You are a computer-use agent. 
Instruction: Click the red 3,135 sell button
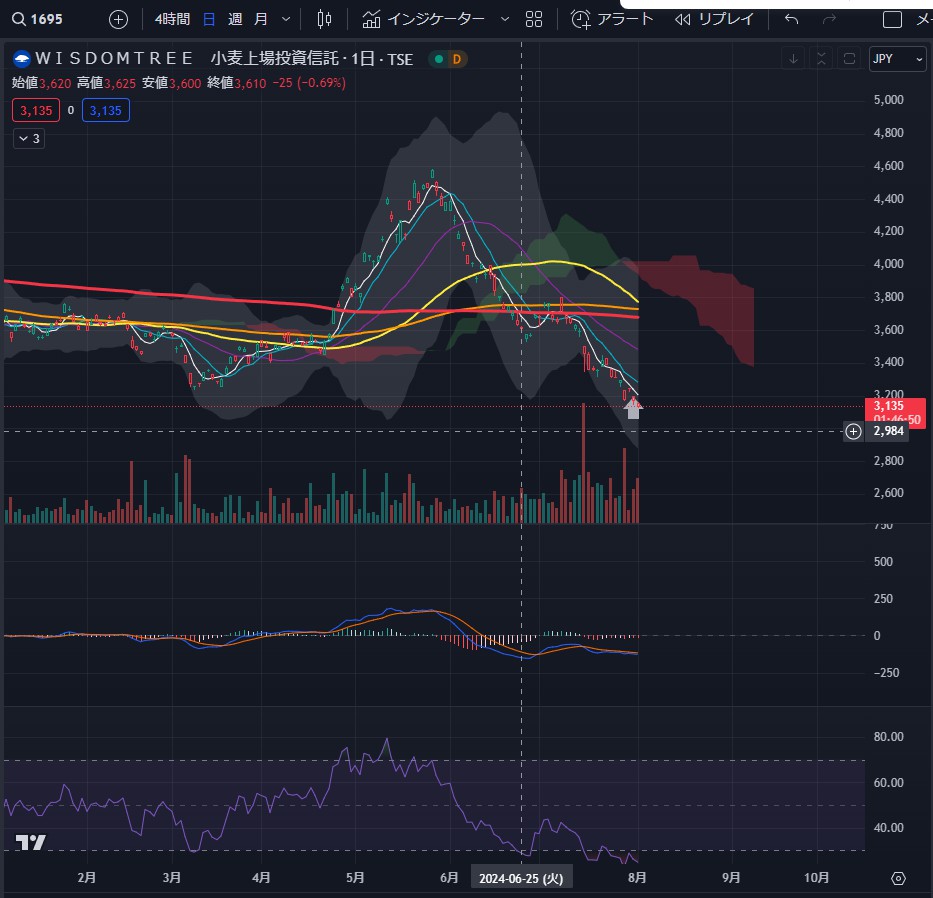point(36,111)
